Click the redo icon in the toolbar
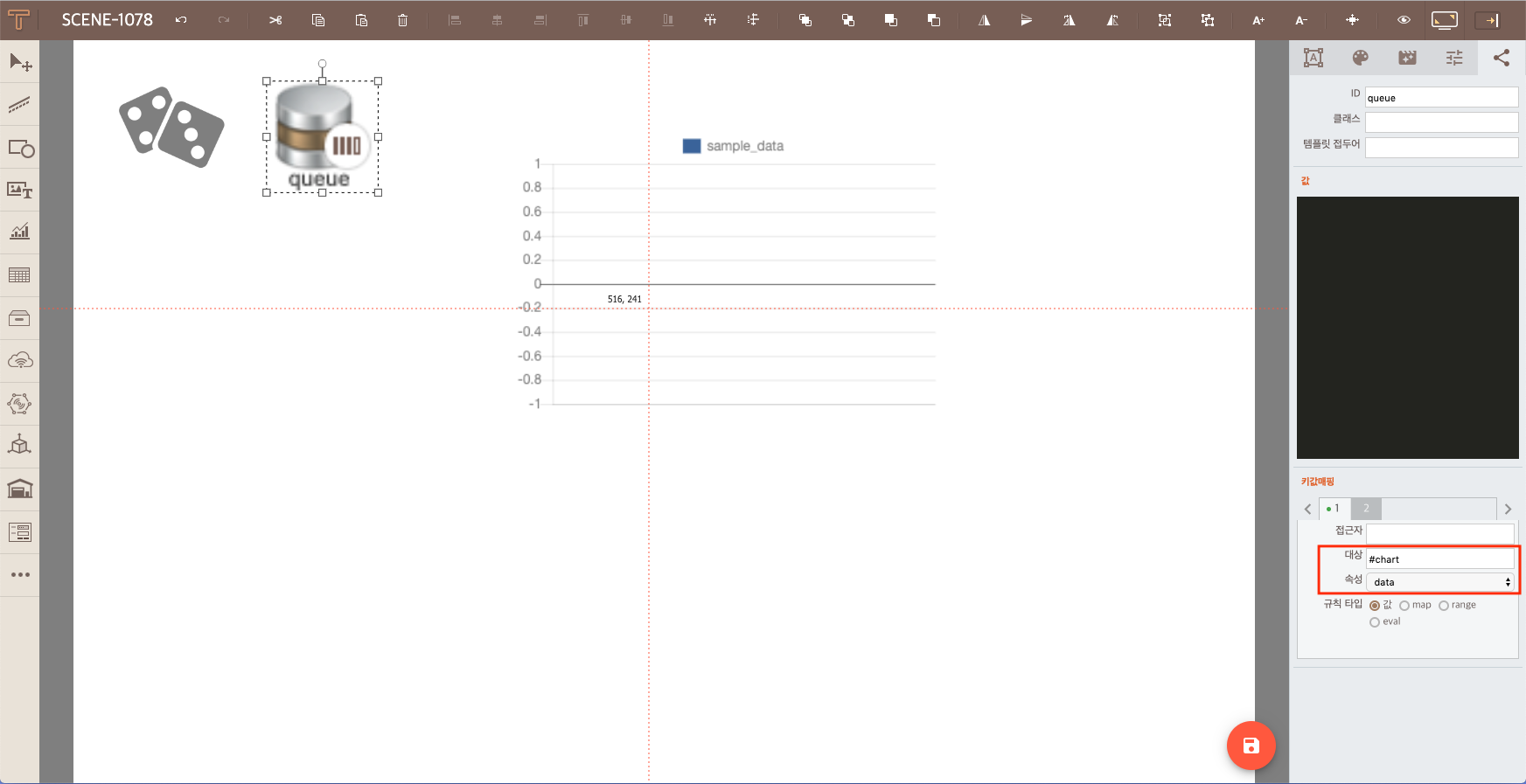Viewport: 1526px width, 784px height. pos(224,20)
